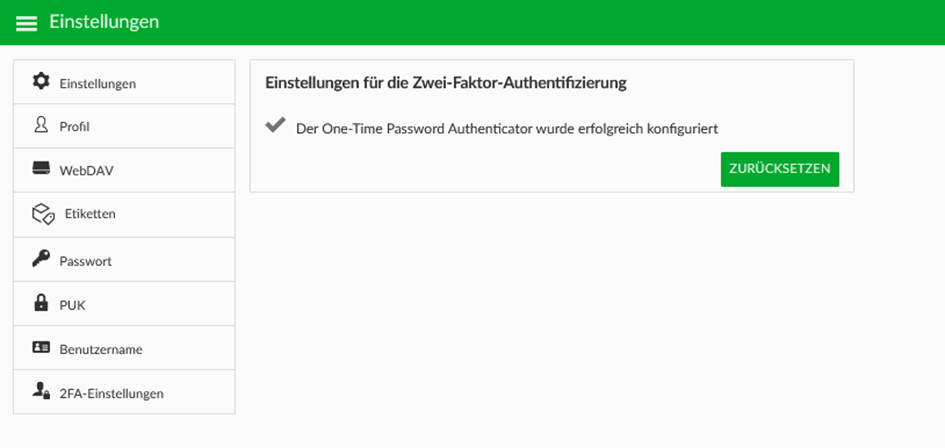Screen dimensions: 945x448
Task: Click the key icon beside Passwort
Action: coord(41,259)
